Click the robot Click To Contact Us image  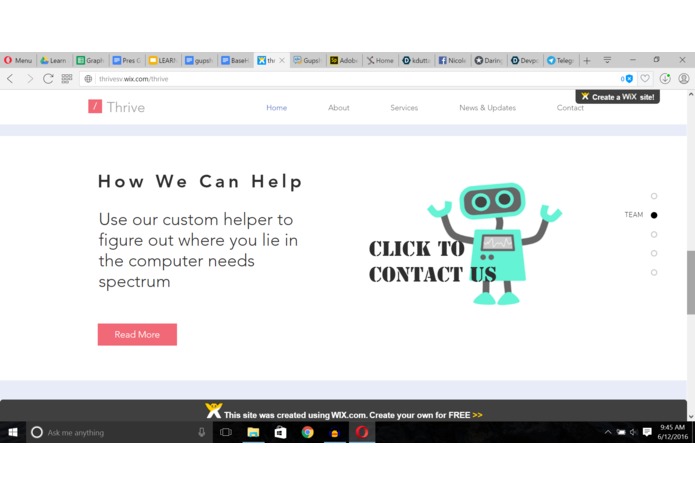465,245
